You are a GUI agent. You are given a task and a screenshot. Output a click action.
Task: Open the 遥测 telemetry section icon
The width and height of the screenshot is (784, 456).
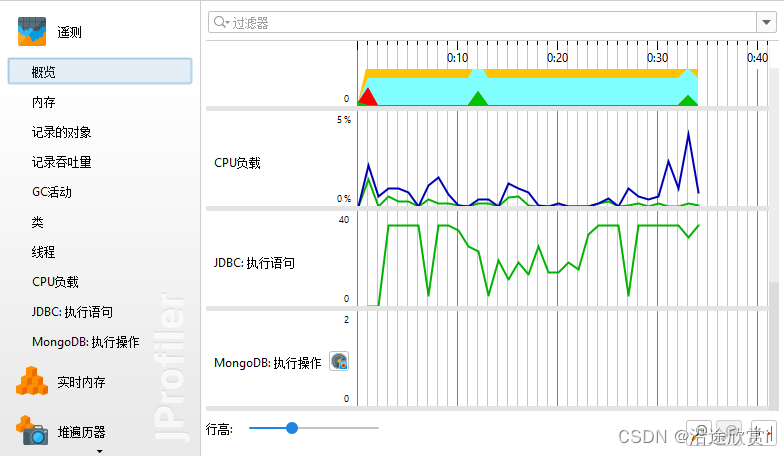tap(32, 32)
